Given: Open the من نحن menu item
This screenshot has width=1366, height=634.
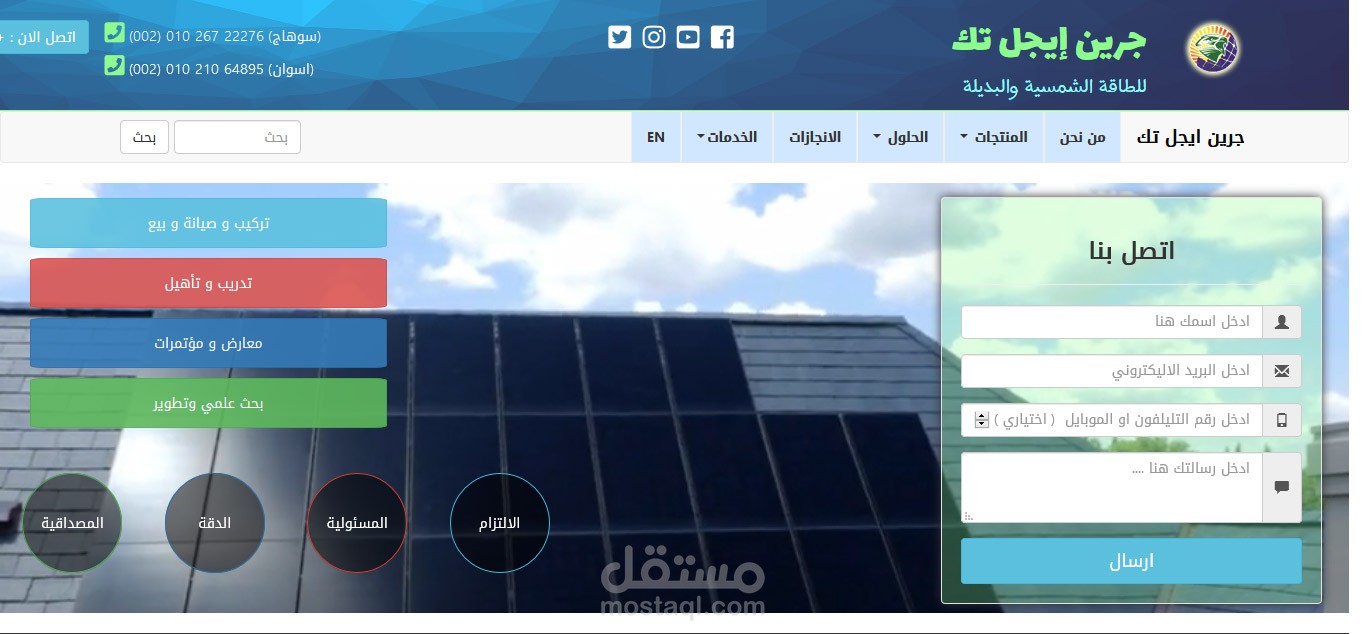Looking at the screenshot, I should (1083, 137).
